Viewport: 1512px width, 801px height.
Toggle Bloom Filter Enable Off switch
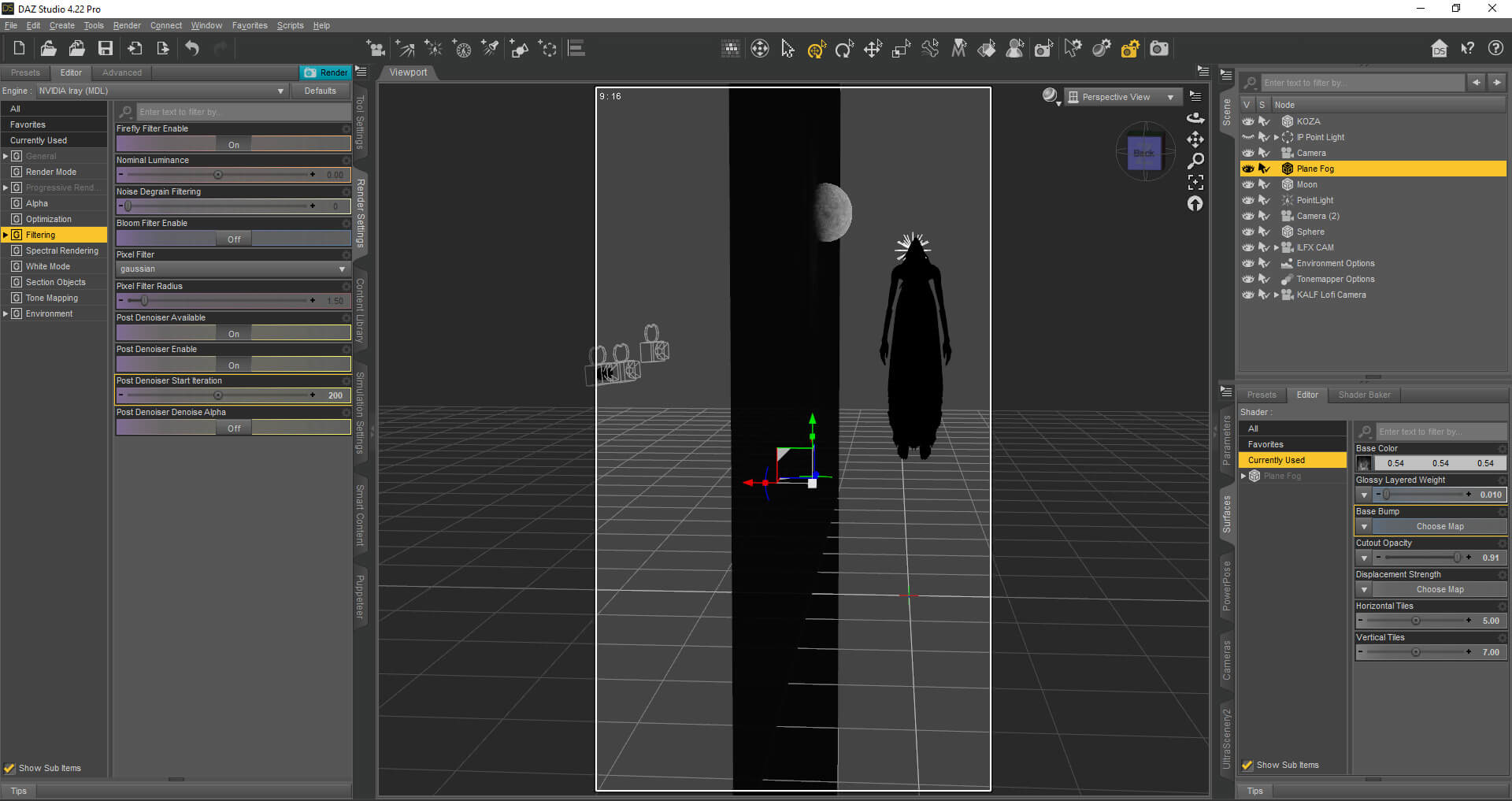tap(233, 239)
